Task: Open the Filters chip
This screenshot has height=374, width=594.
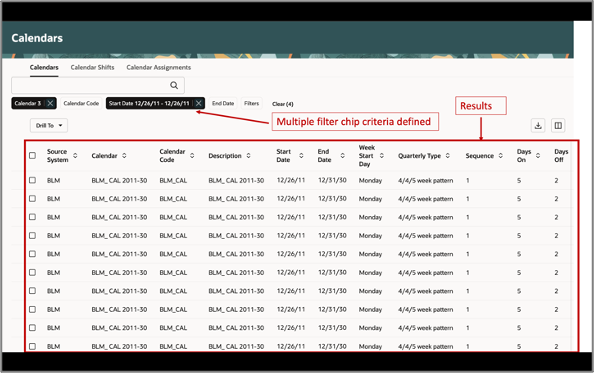Action: (252, 103)
